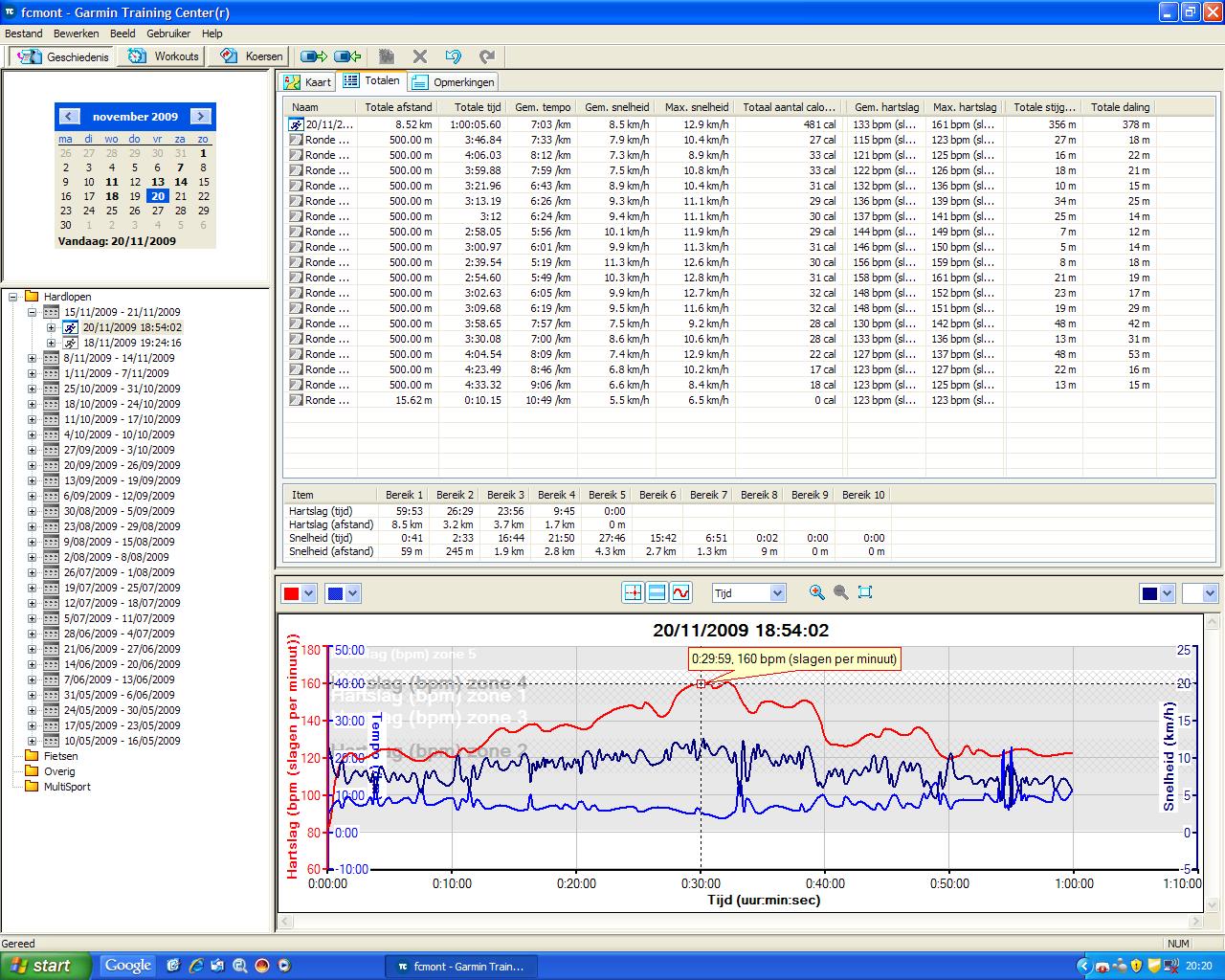This screenshot has width=1225, height=980.
Task: Click the medium blue color swatch above graph
Action: pyautogui.click(x=335, y=594)
